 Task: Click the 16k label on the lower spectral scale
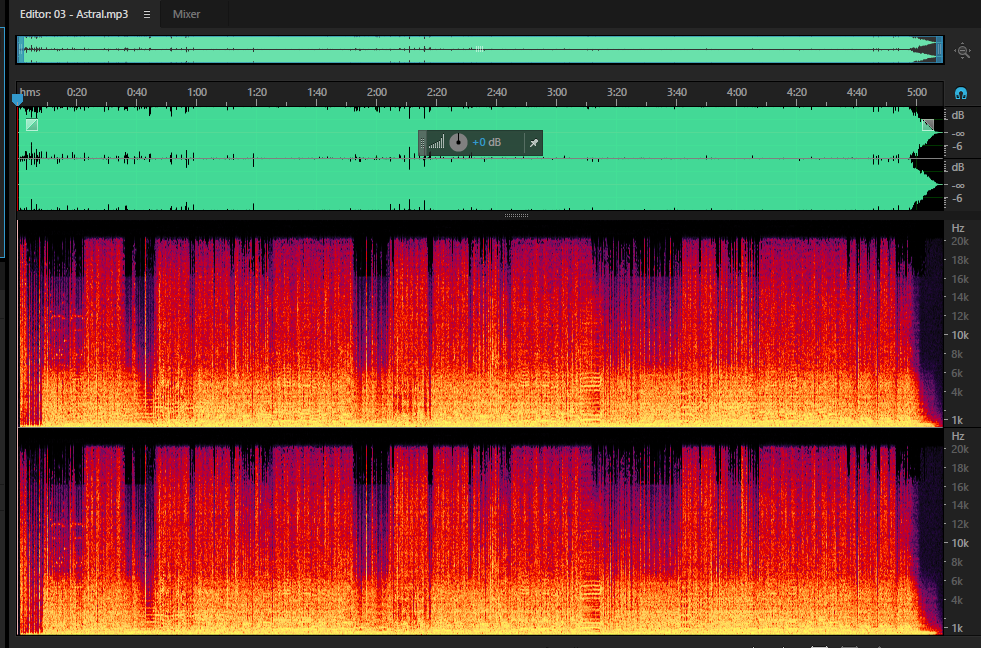tap(960, 487)
